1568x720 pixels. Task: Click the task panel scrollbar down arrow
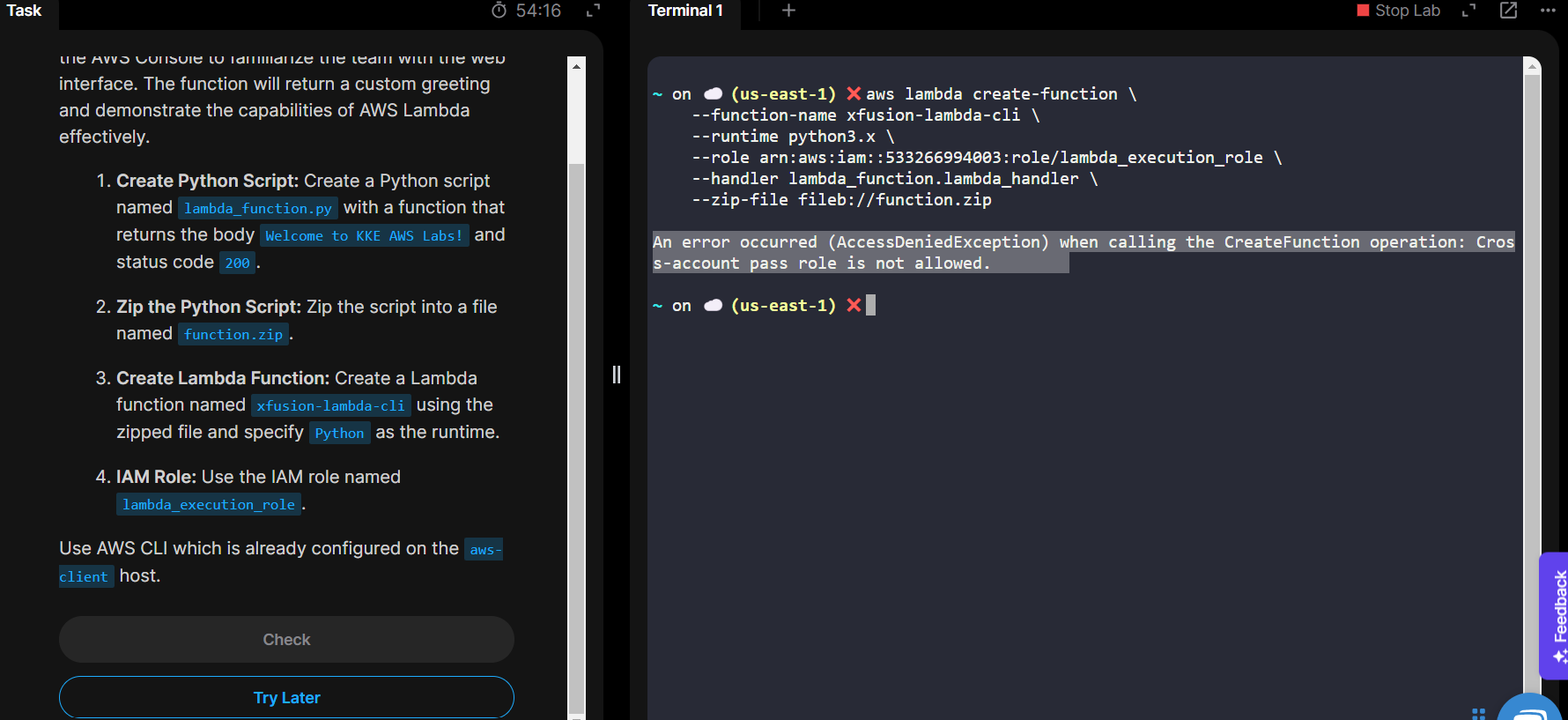tap(576, 715)
